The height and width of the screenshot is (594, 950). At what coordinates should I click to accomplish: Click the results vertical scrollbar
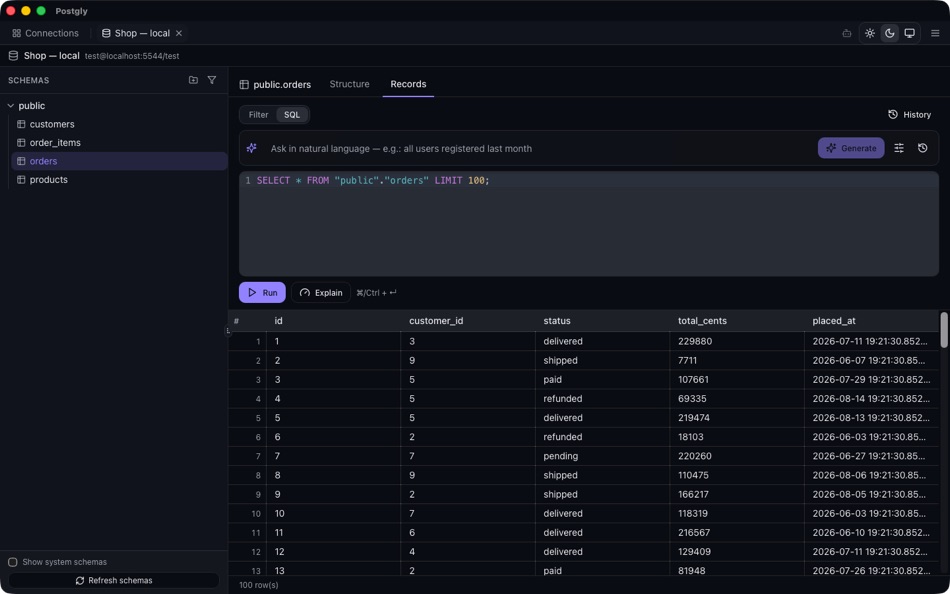(944, 330)
